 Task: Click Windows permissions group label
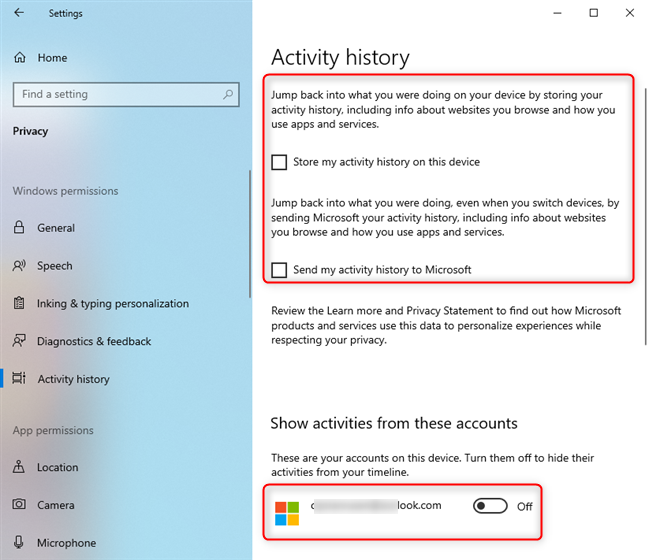coord(65,191)
